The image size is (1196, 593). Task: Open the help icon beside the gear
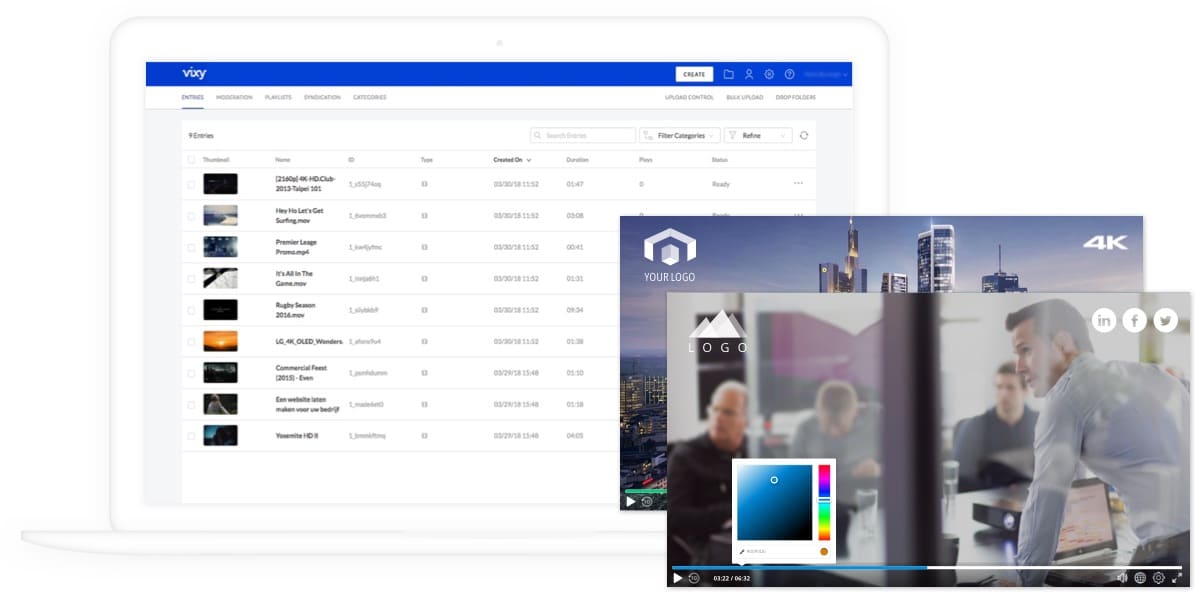click(788, 74)
